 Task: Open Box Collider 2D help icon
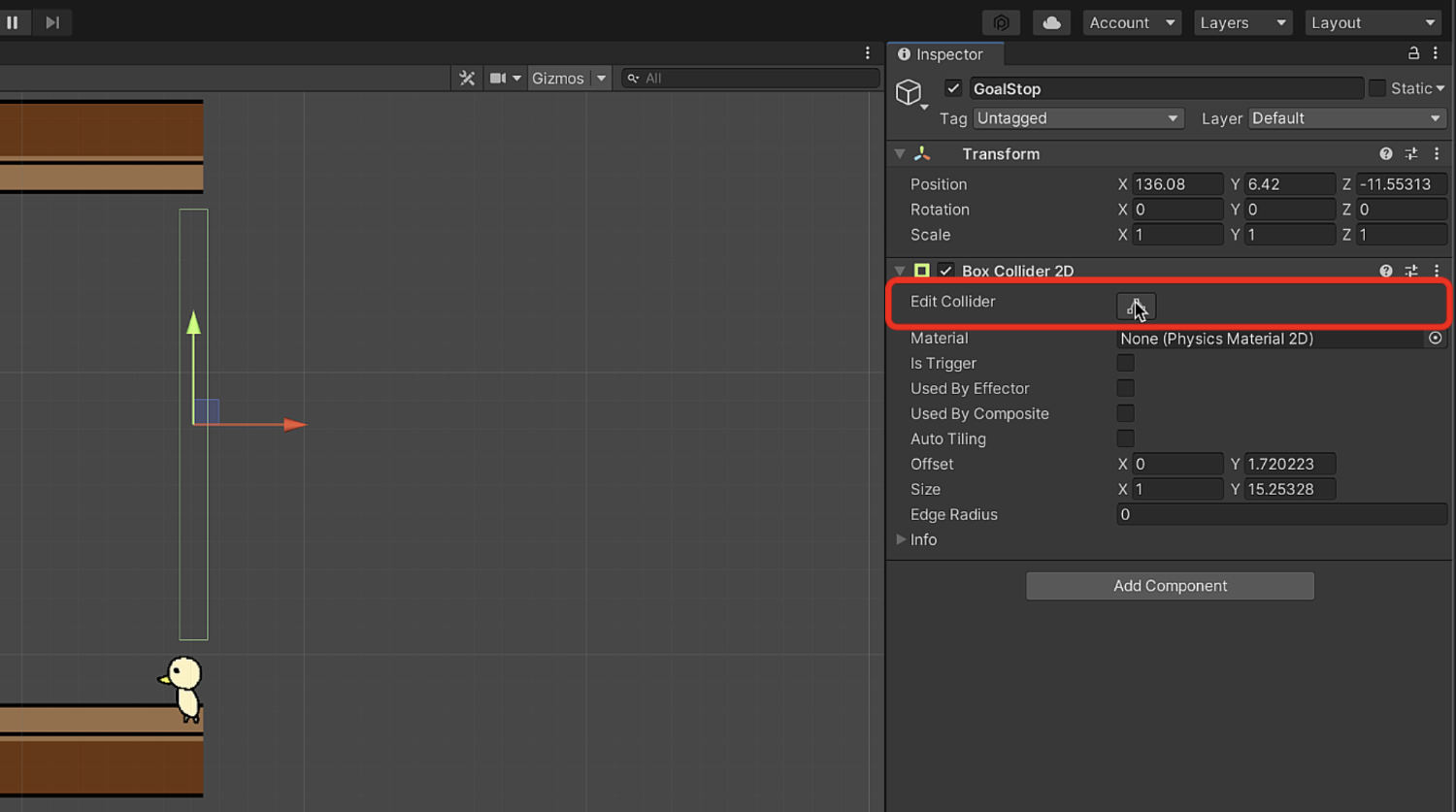tap(1386, 271)
